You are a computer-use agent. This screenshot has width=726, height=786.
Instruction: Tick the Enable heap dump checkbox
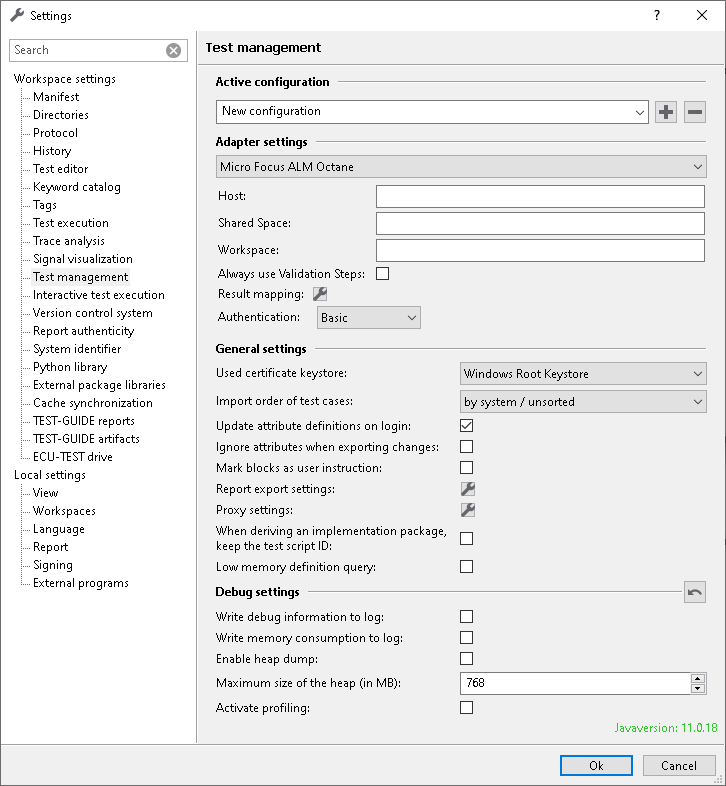(x=466, y=659)
